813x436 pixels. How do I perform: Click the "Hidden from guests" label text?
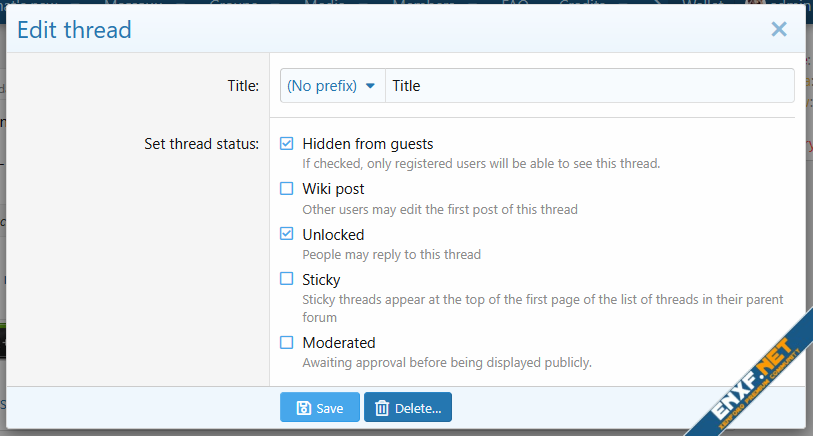point(367,144)
